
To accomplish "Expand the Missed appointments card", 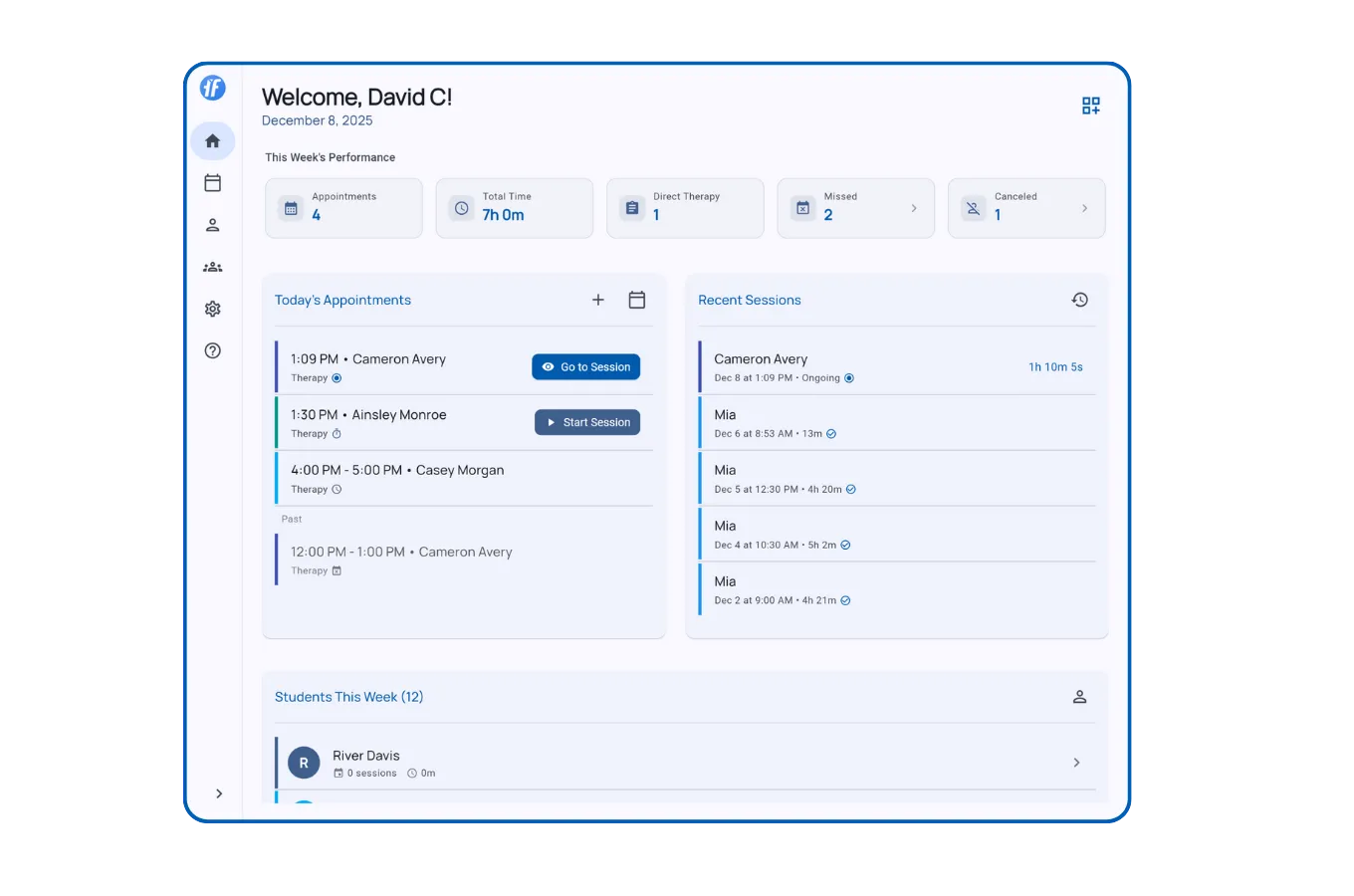I will (912, 208).
